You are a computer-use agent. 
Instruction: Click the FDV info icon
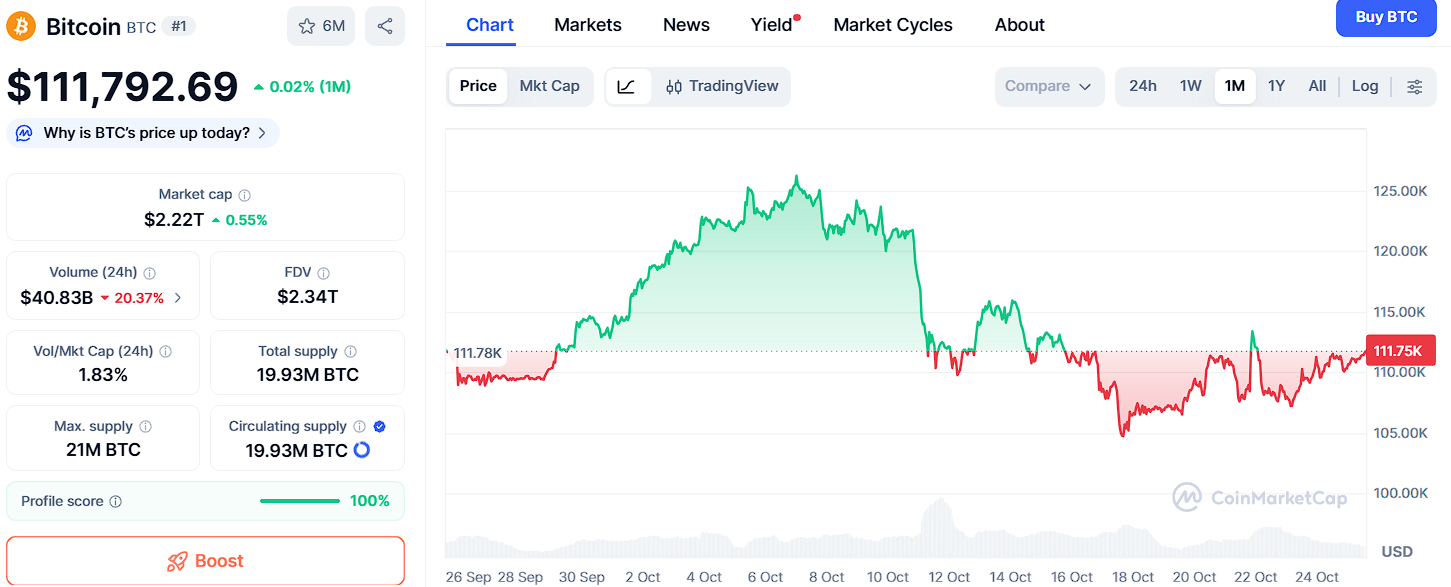(323, 273)
